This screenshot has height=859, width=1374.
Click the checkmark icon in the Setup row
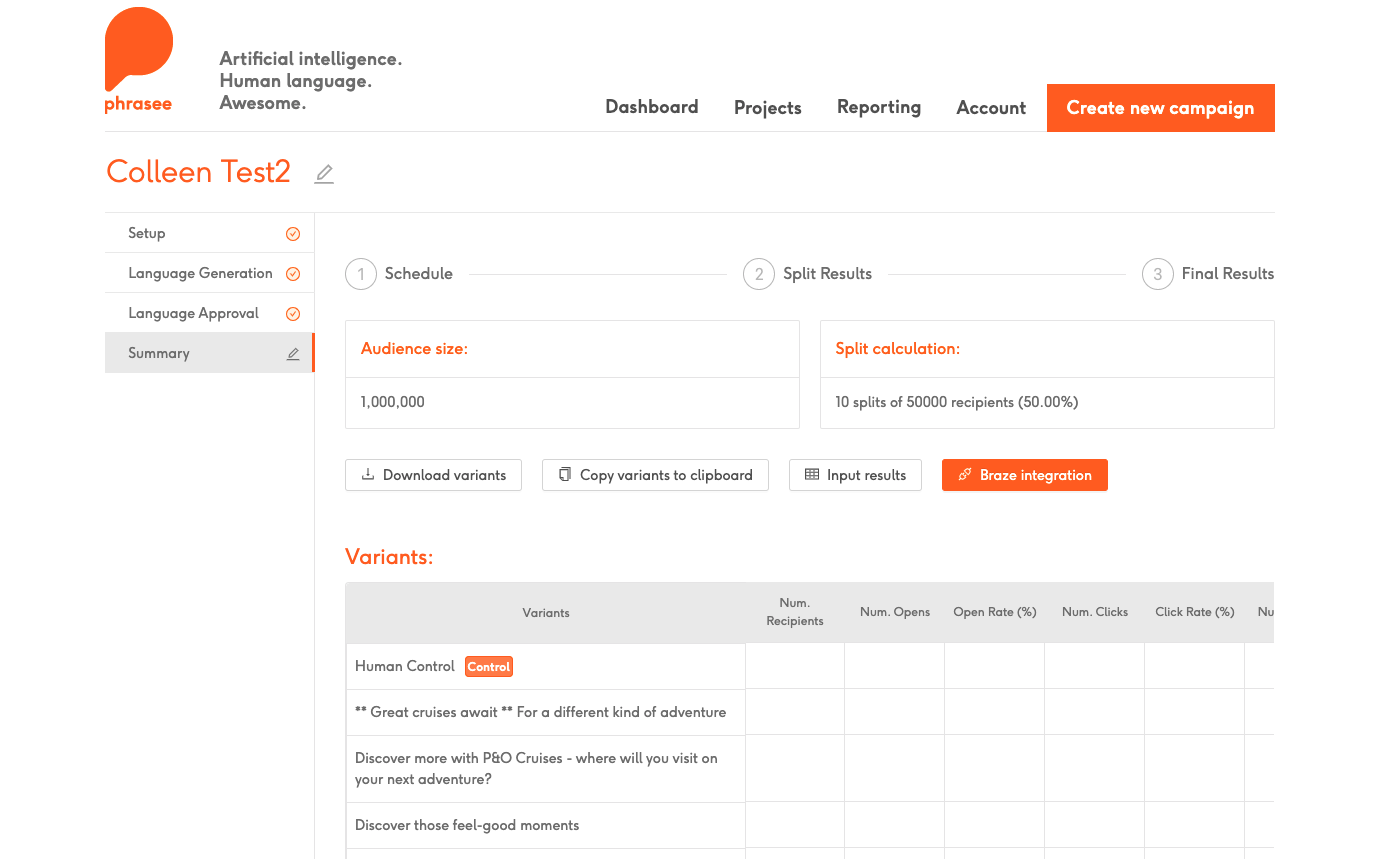(293, 233)
